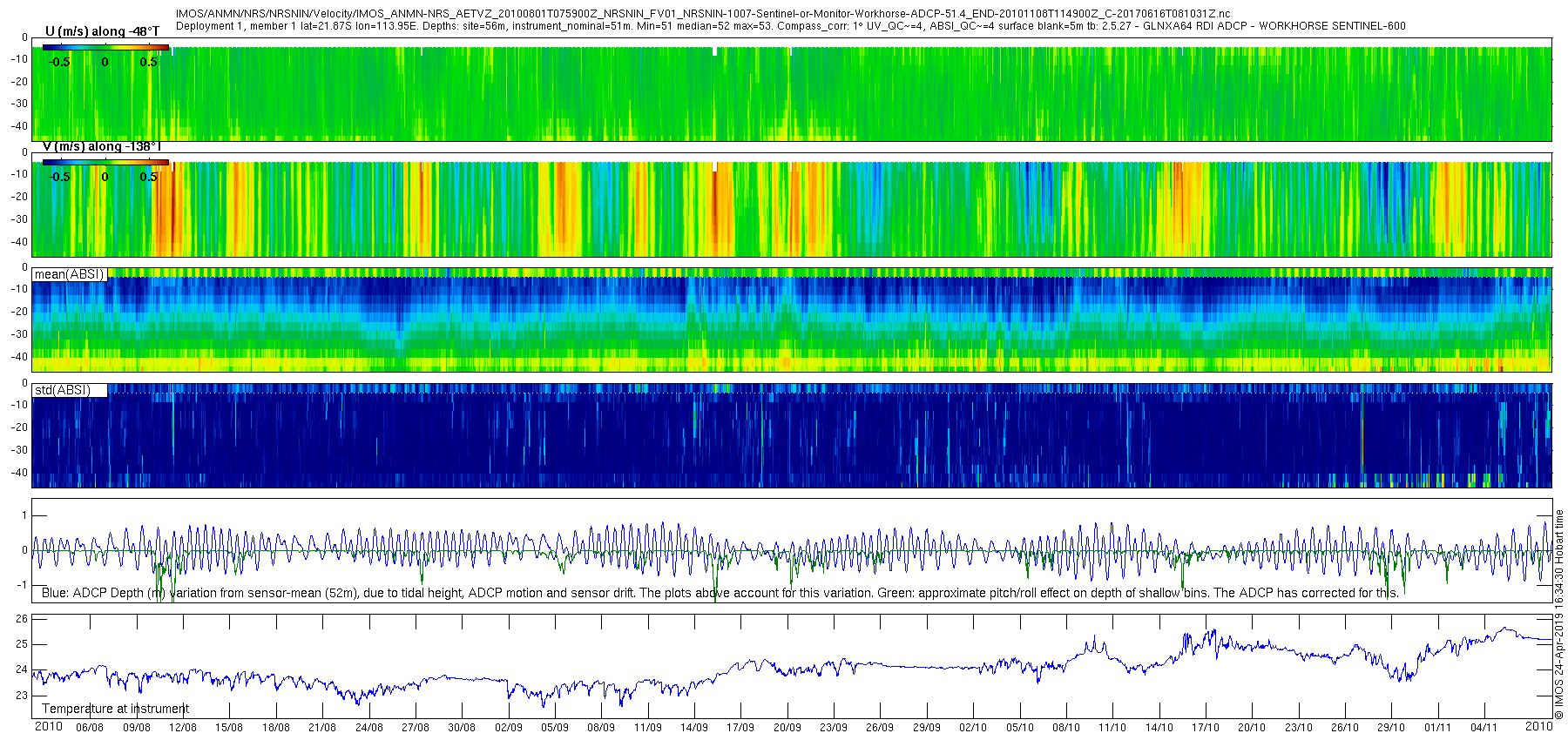This screenshot has height=740, width=1568.
Task: Click the '23' tick on temperature axis
Action: pyautogui.click(x=22, y=696)
